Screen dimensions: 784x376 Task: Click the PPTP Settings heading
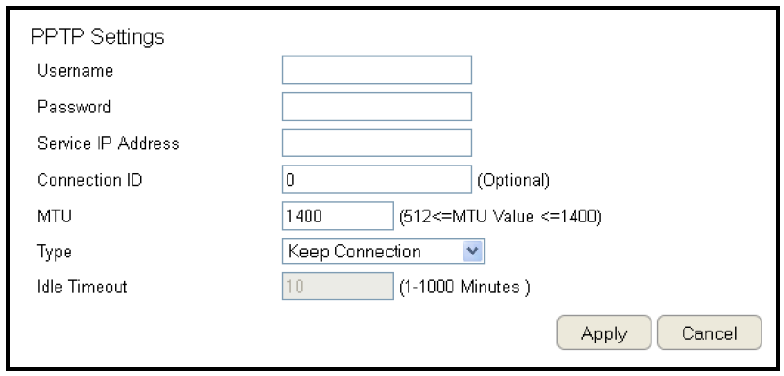click(x=98, y=37)
